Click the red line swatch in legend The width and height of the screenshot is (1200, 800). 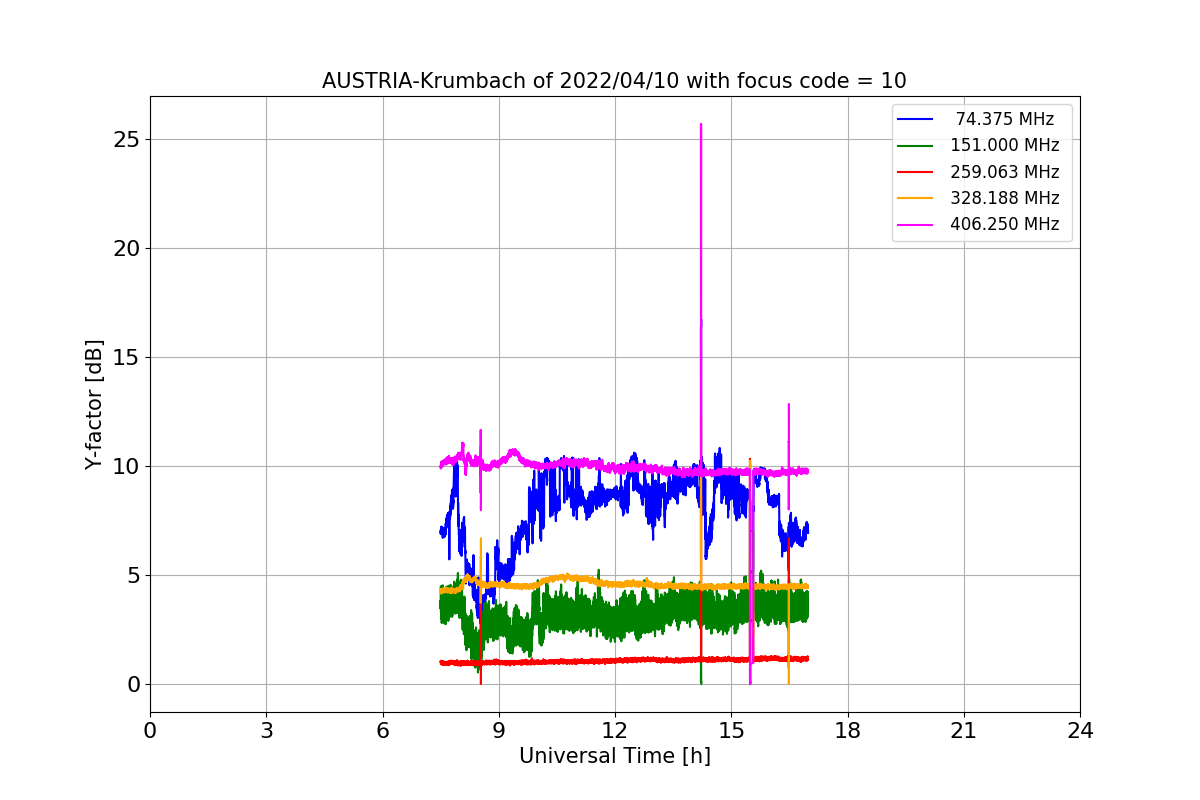(x=915, y=172)
